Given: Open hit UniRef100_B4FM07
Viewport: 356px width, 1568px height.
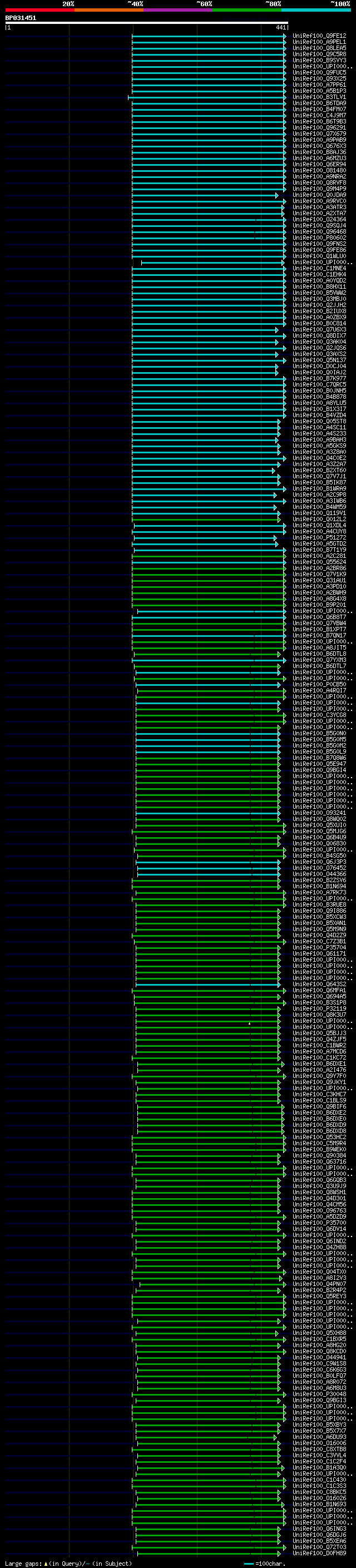Looking at the screenshot, I should 319,110.
